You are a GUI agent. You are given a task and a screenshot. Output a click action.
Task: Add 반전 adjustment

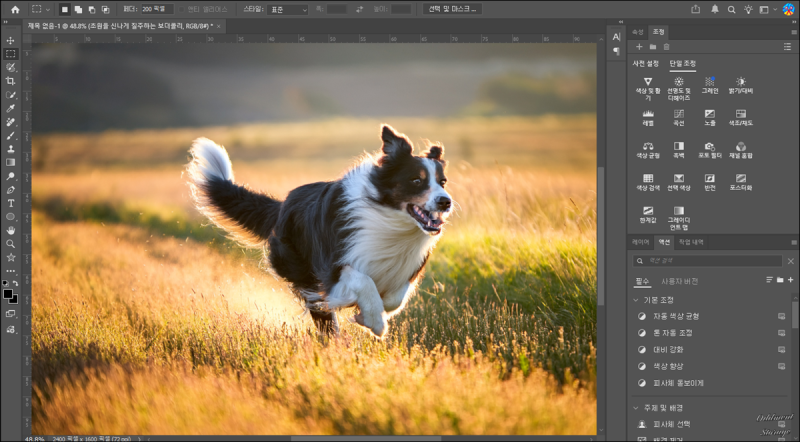(710, 182)
